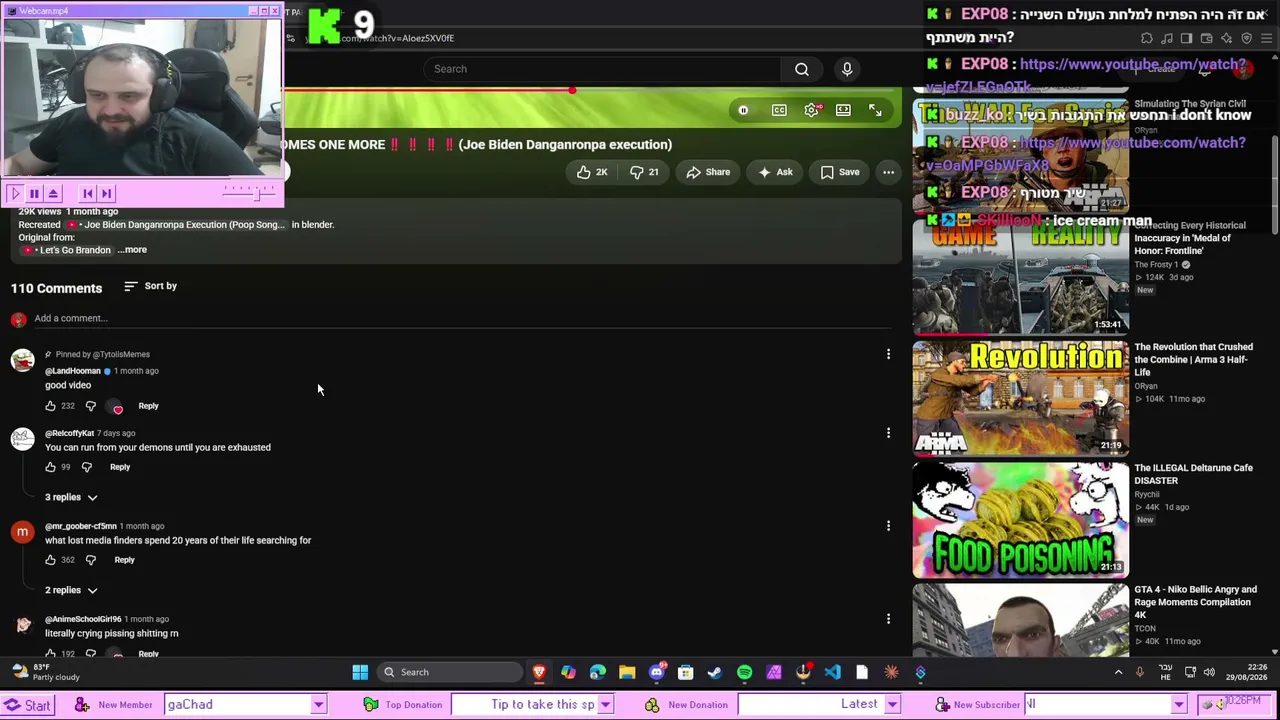This screenshot has width=1280, height=720.
Task: Click the 'Add a comment...' field
Action: coord(462,318)
